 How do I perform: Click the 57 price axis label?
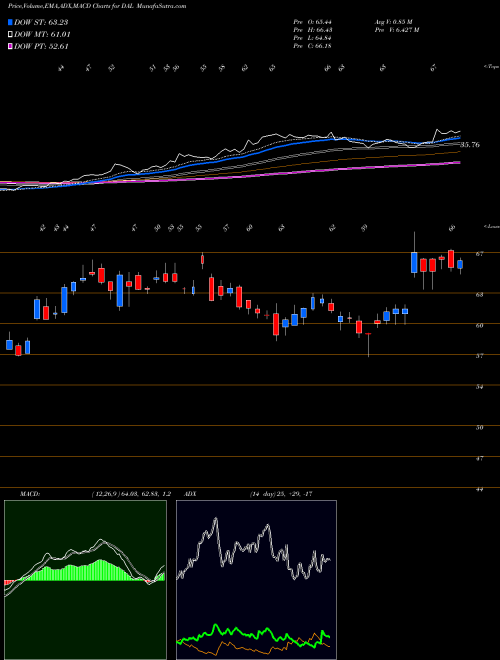click(479, 356)
